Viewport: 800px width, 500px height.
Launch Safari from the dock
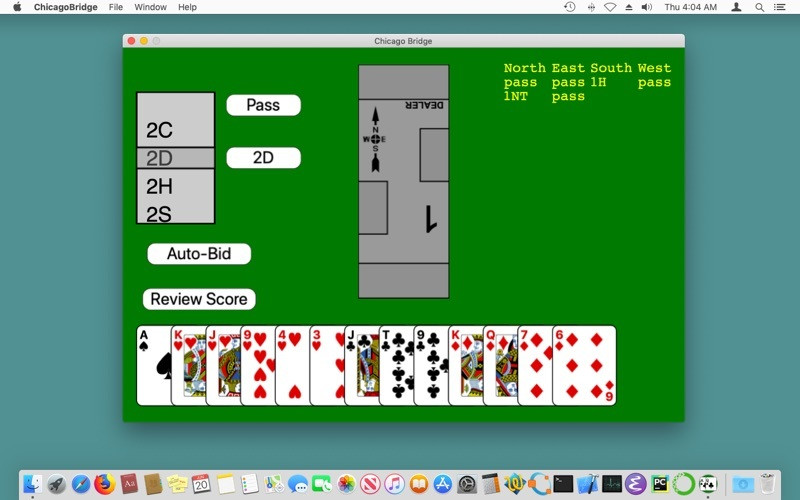point(81,483)
